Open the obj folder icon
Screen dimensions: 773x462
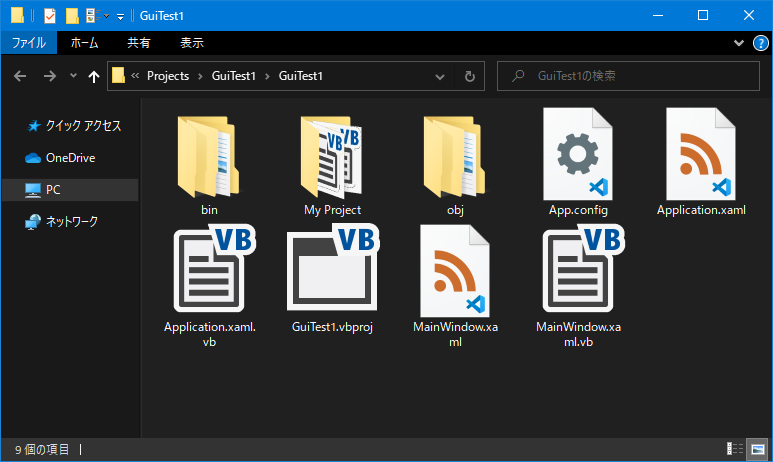point(455,157)
